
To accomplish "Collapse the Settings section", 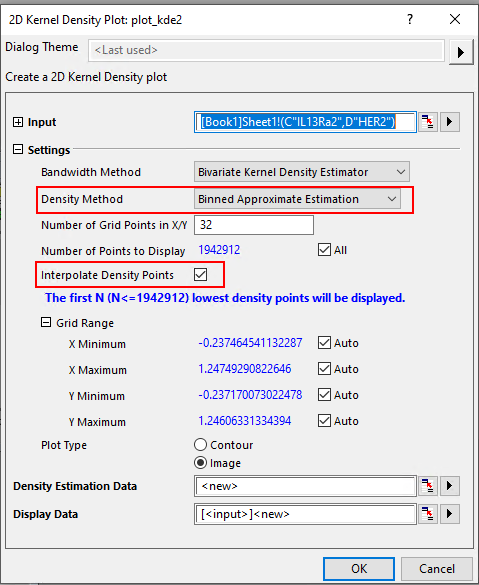I will [18, 150].
